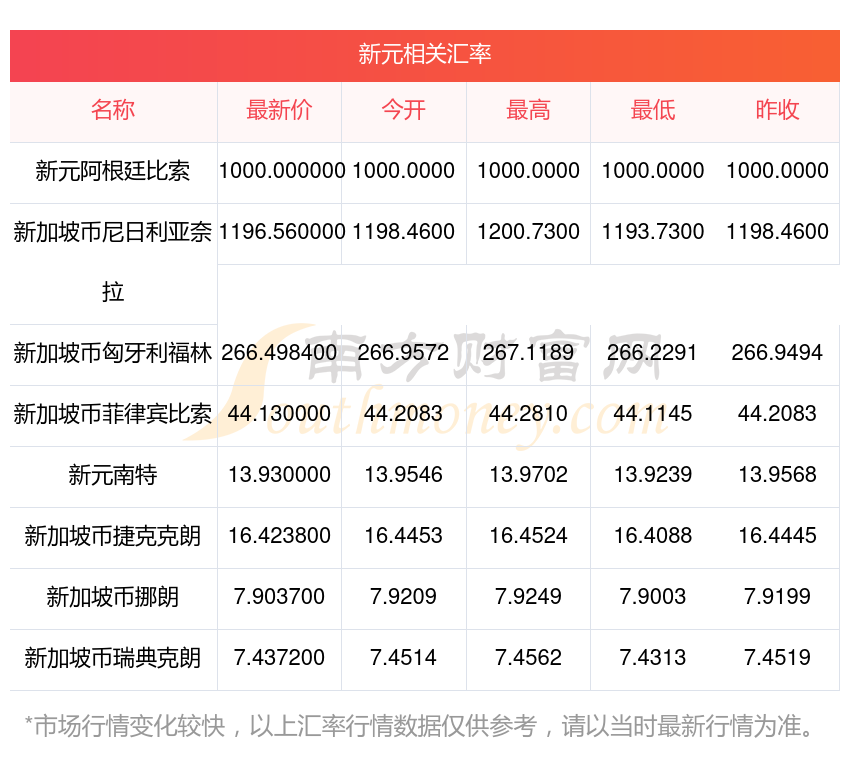Click highest value 7.4562
Viewport: 850px width, 757px height.
pyautogui.click(x=529, y=658)
